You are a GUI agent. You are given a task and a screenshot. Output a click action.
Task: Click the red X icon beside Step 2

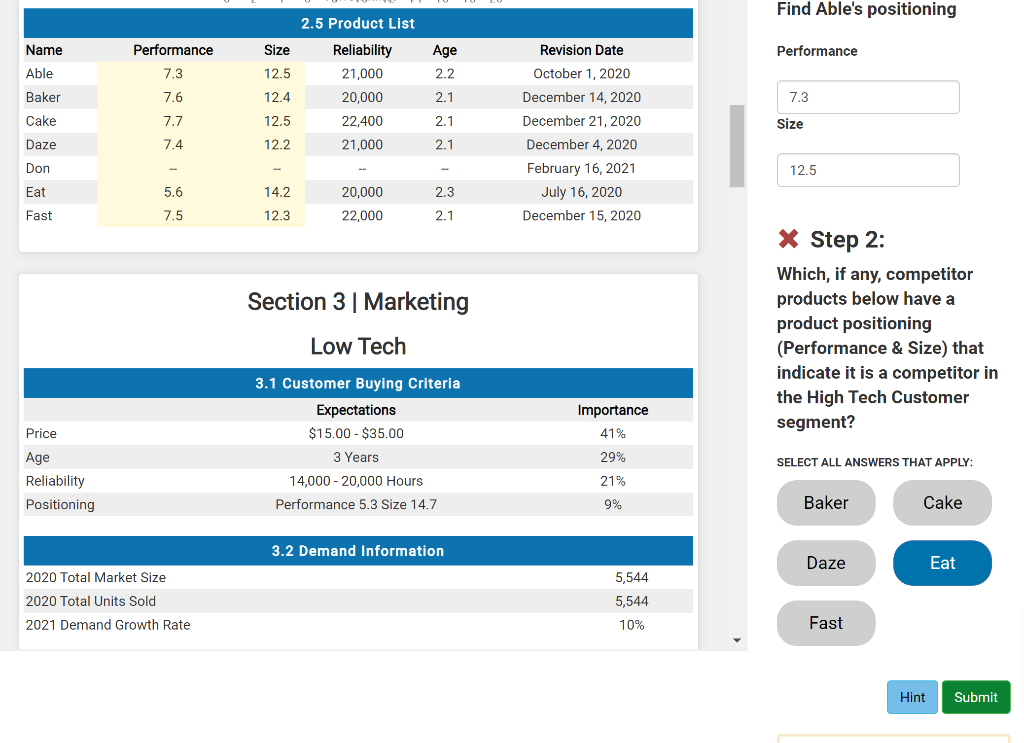787,239
